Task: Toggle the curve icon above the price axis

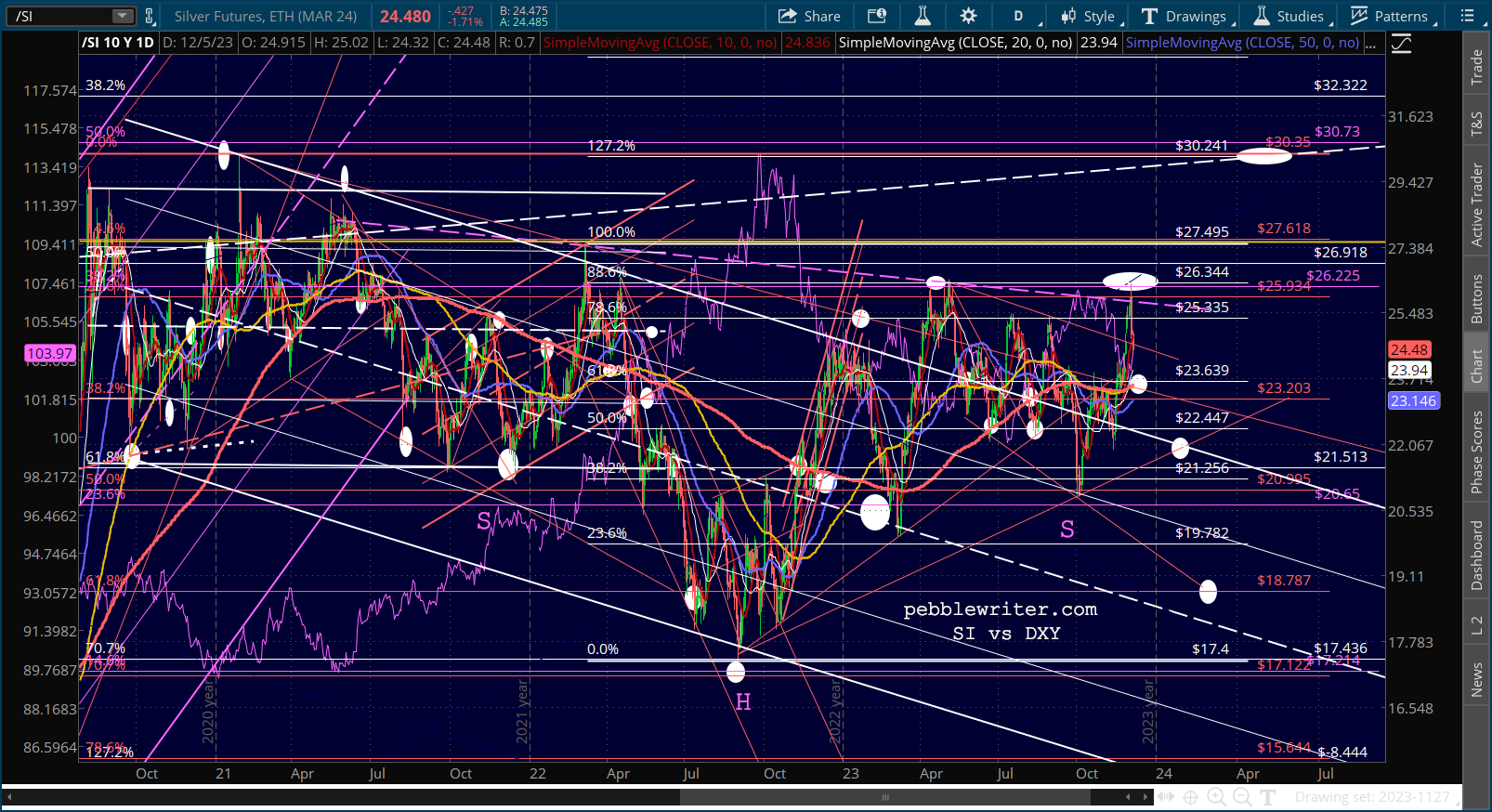Action: tap(1401, 44)
